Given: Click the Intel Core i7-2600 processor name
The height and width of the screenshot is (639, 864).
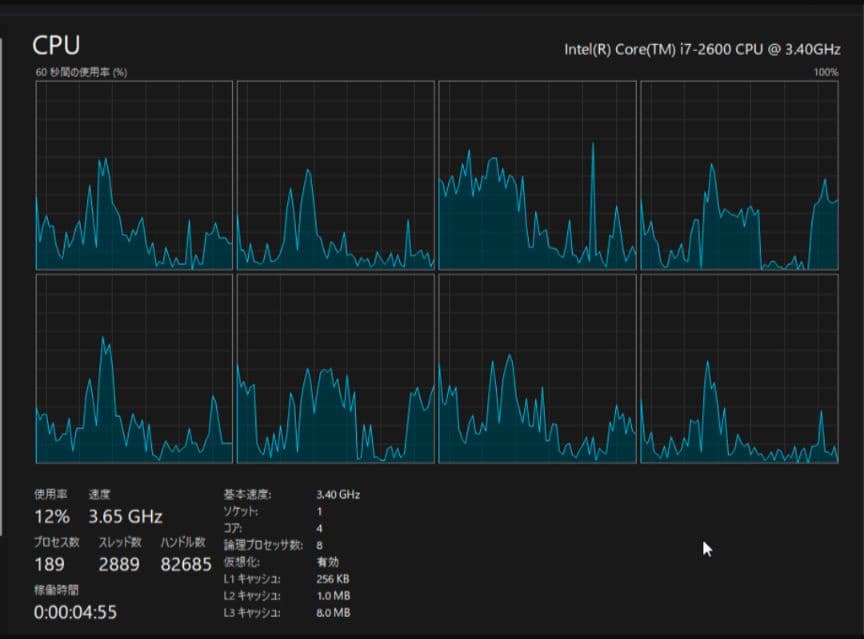Looking at the screenshot, I should coord(702,48).
